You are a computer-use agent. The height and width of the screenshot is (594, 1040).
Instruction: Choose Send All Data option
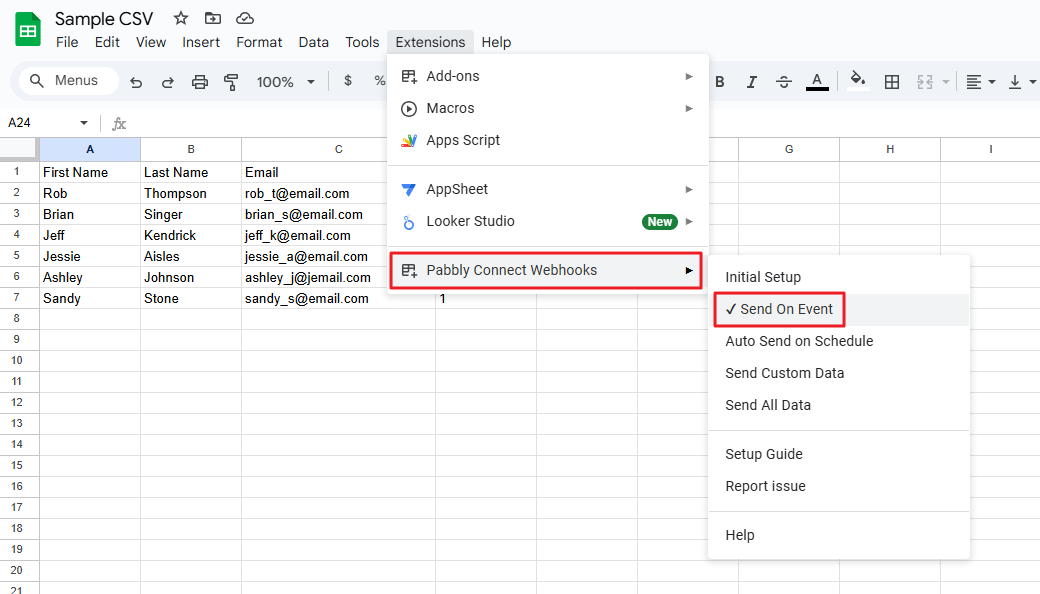(768, 405)
